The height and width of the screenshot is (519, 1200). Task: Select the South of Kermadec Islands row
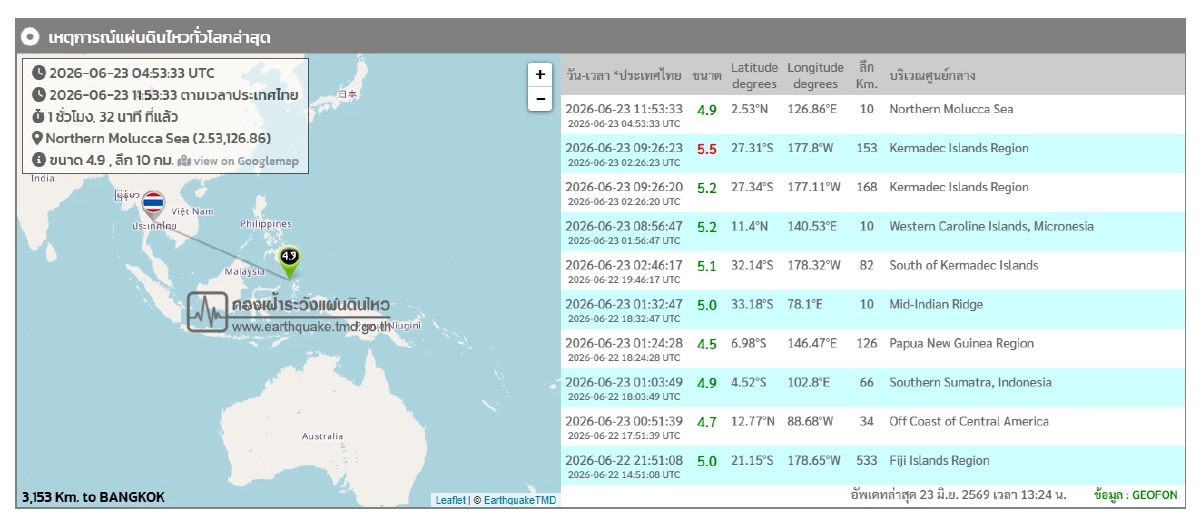tap(871, 271)
